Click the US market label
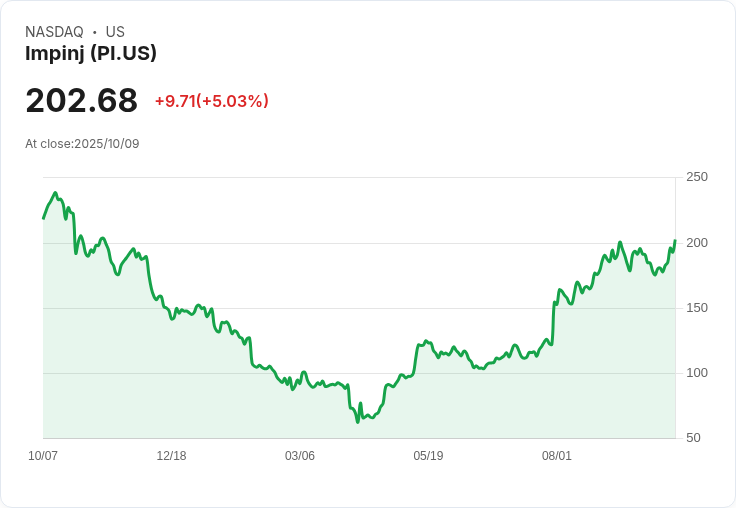Image resolution: width=736 pixels, height=508 pixels. (x=115, y=32)
